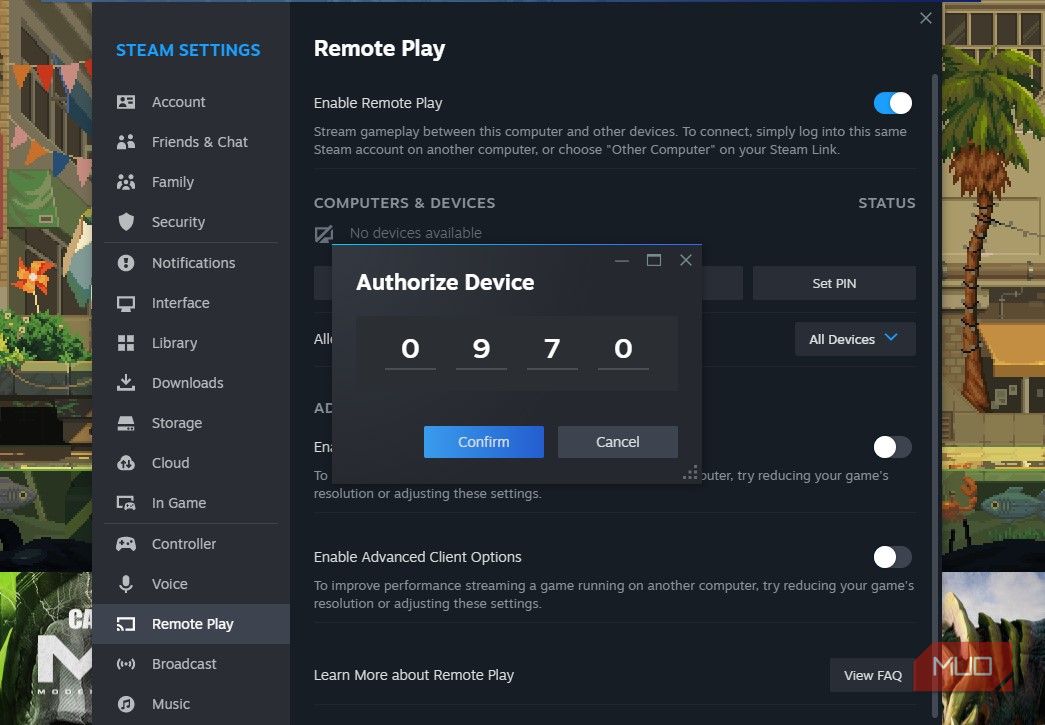Select the Friends & Chat icon
The image size is (1045, 725).
click(x=125, y=141)
